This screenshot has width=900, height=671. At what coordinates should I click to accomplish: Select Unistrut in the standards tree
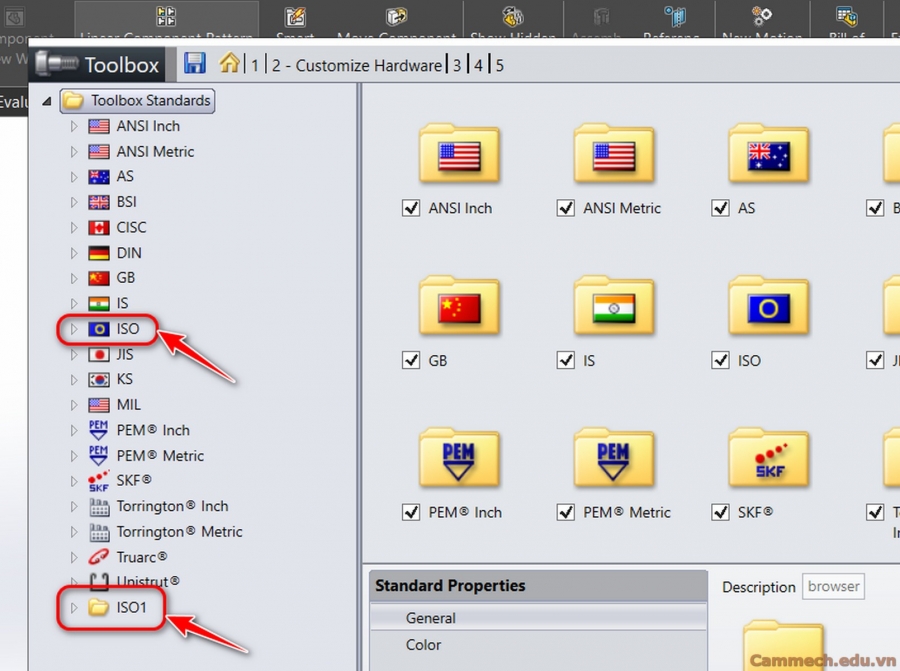click(148, 581)
